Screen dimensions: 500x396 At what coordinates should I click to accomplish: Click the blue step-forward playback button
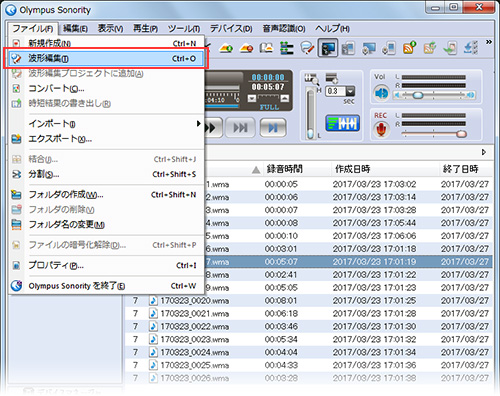coord(273,128)
